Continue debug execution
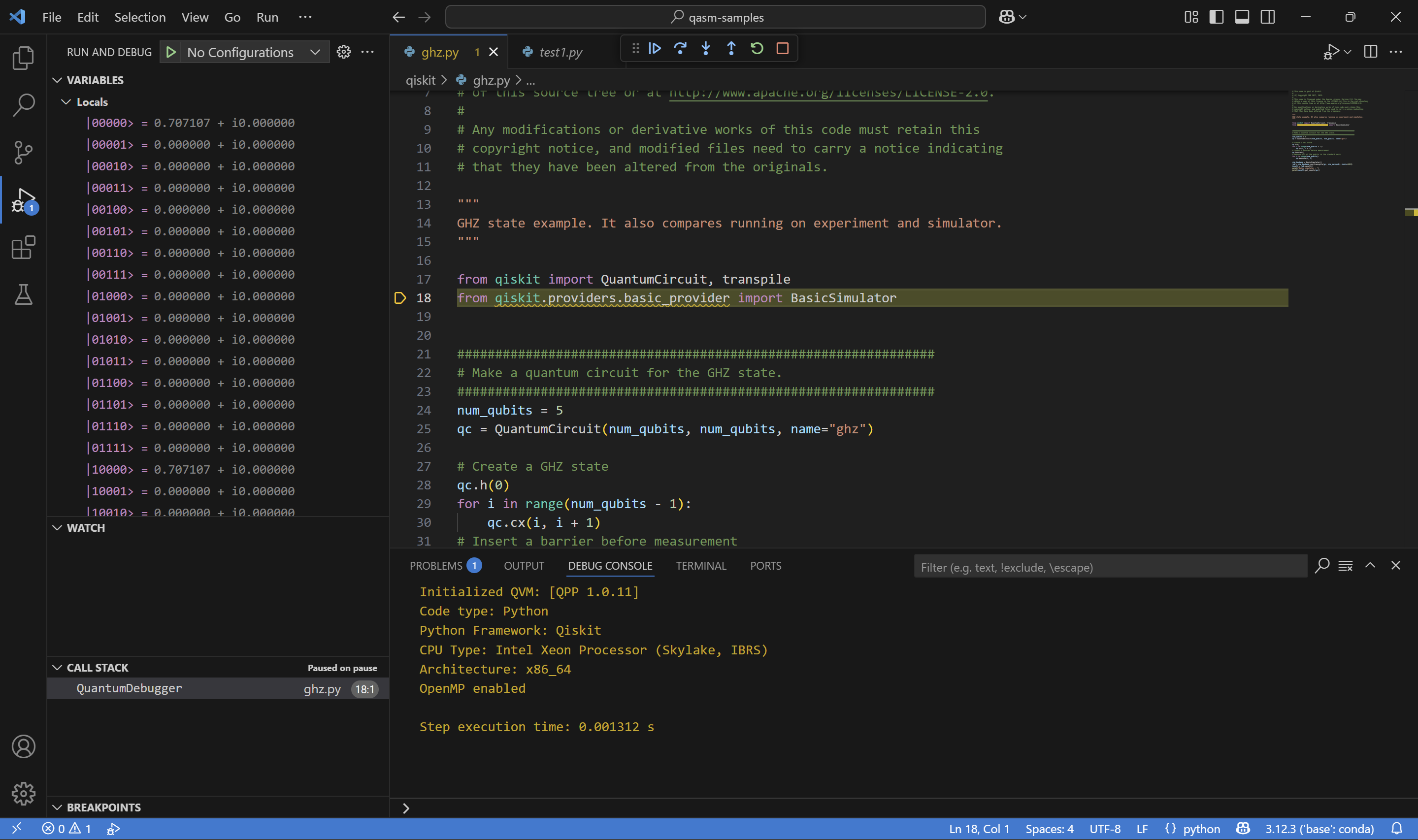This screenshot has width=1418, height=840. coord(655,49)
